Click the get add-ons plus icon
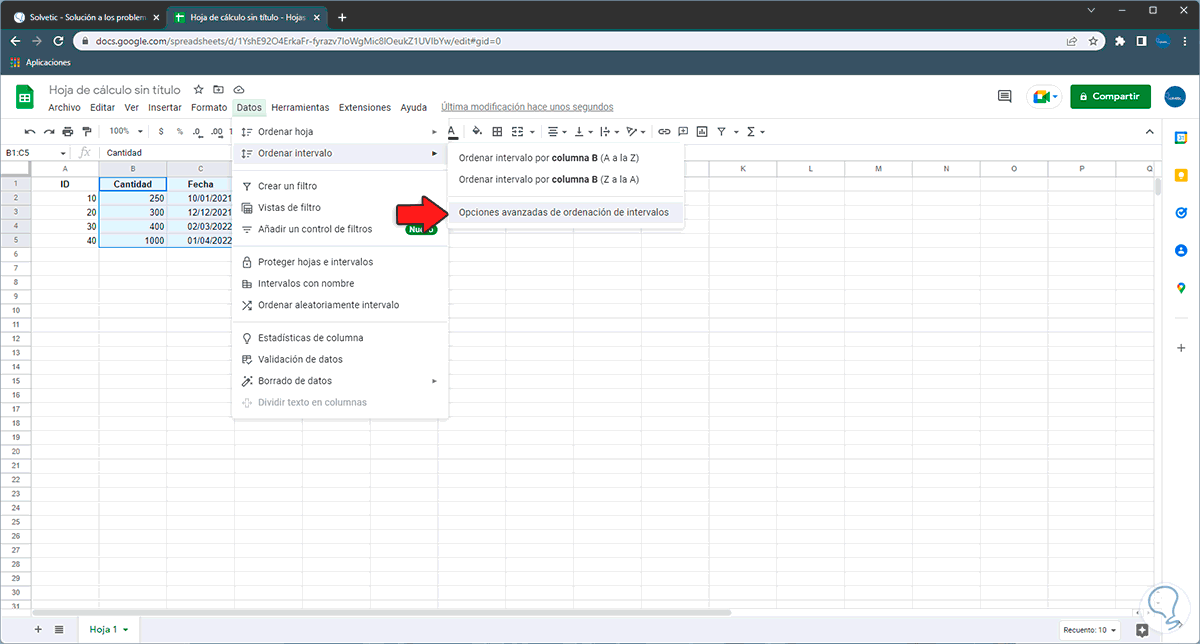Viewport: 1200px width, 644px height. [1181, 347]
